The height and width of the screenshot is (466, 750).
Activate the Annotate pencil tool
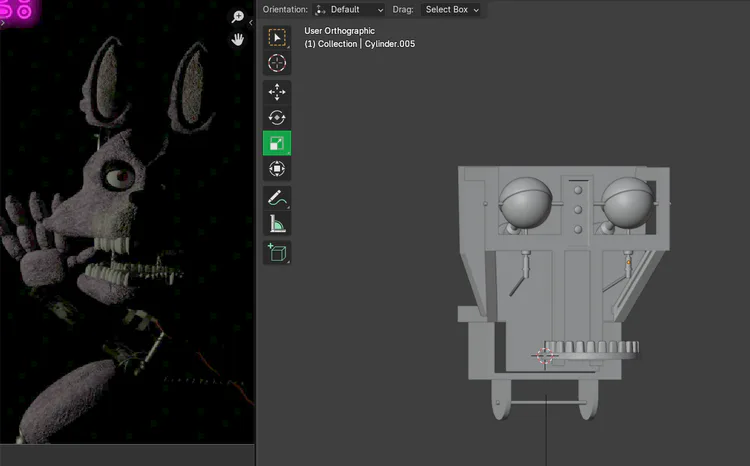(277, 198)
